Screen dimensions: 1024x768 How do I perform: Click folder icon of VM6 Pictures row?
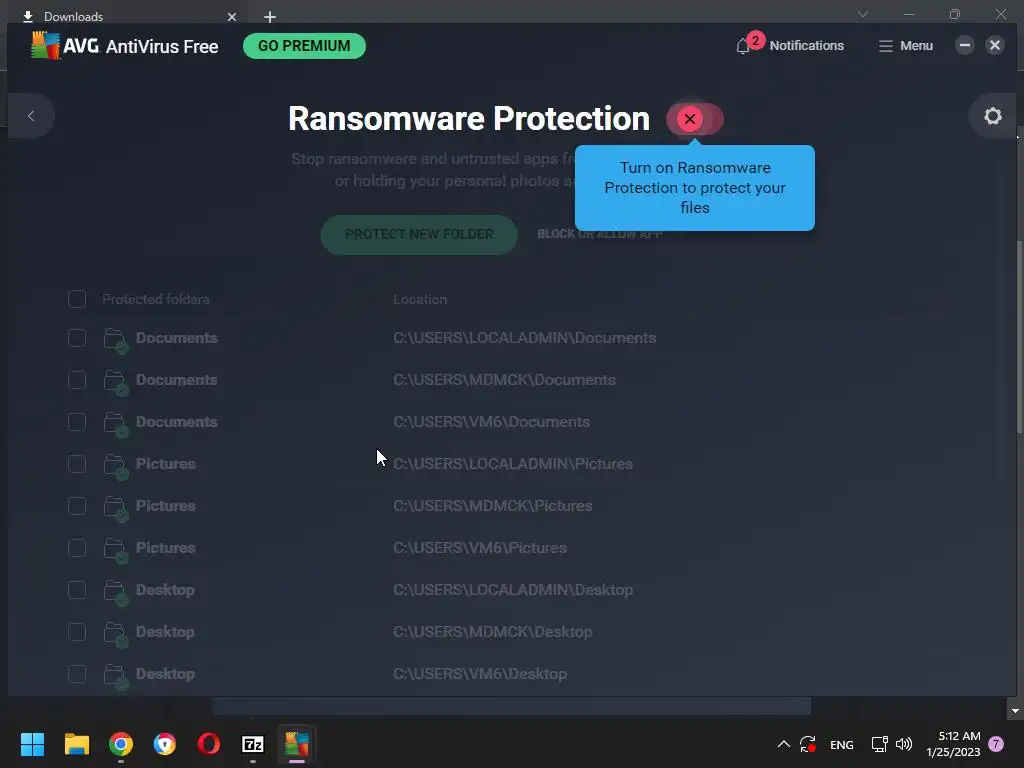[x=116, y=551]
